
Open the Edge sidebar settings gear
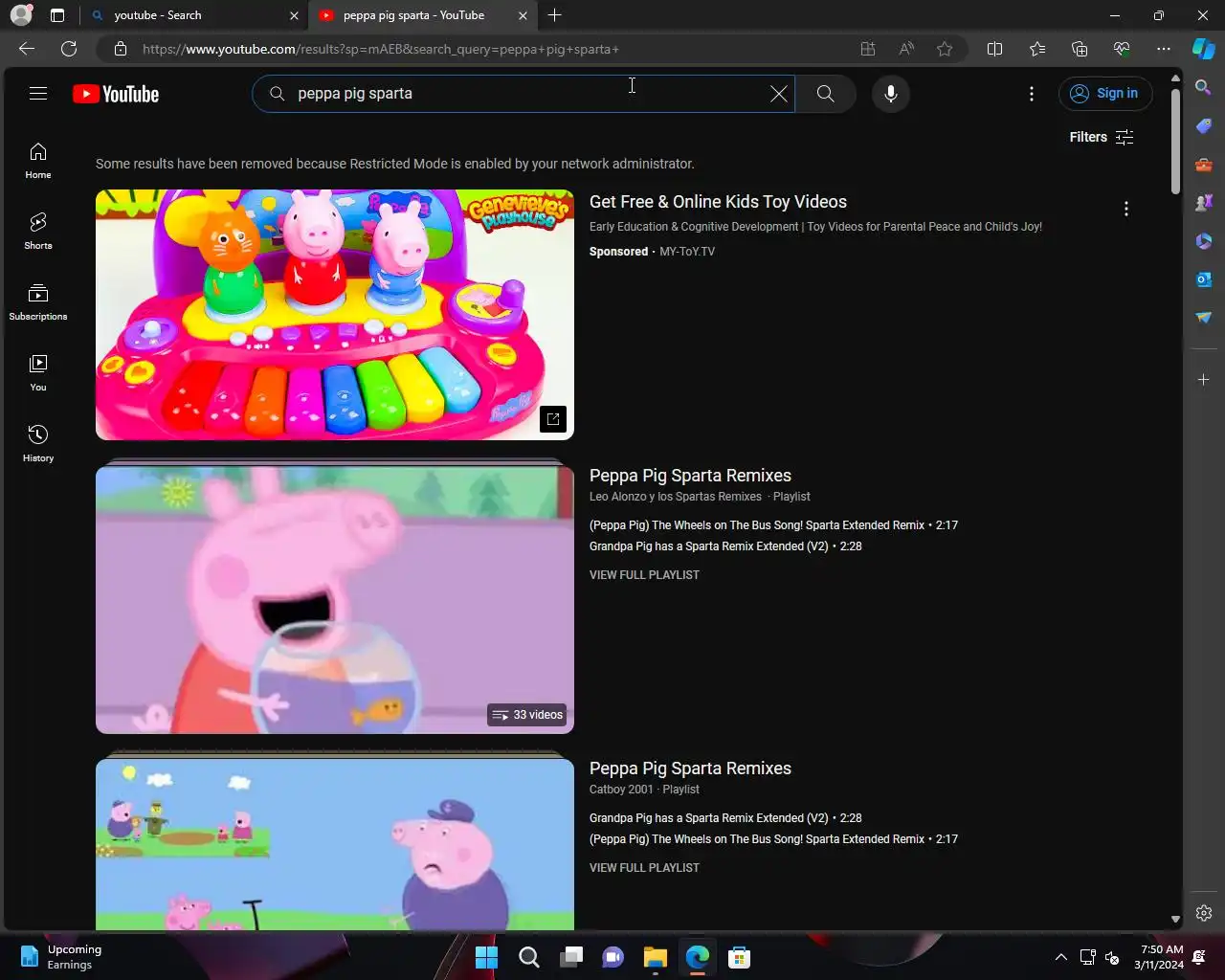(1204, 913)
